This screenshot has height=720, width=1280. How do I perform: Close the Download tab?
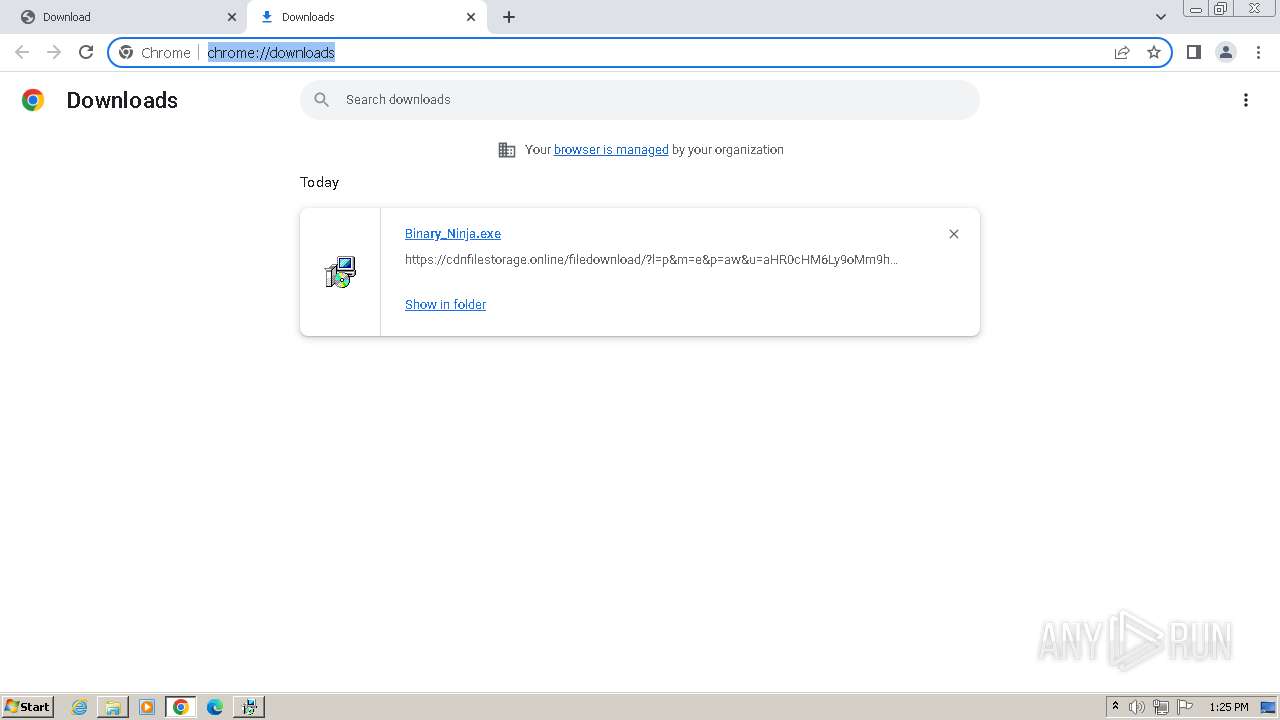232,17
